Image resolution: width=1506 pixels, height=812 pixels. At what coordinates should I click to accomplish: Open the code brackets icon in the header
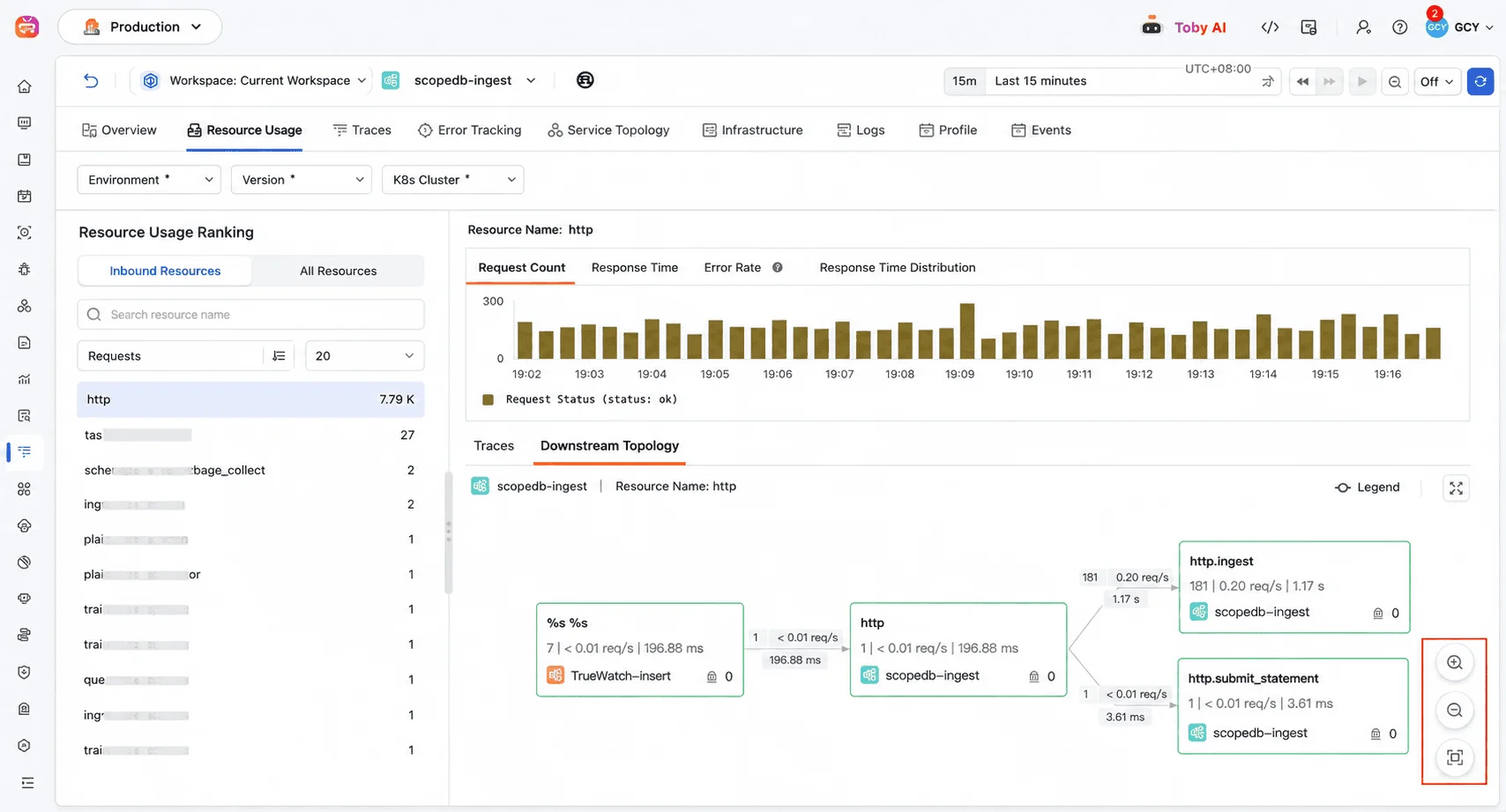point(1270,27)
